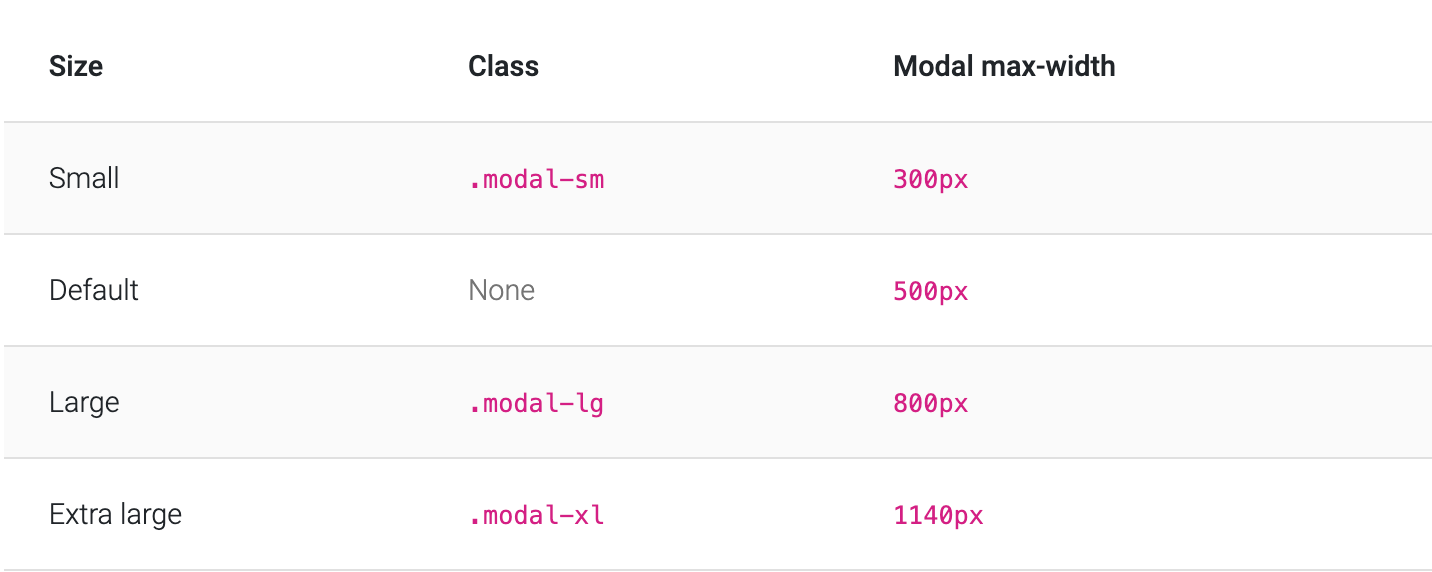Click empty area of the Large row

(1200, 402)
